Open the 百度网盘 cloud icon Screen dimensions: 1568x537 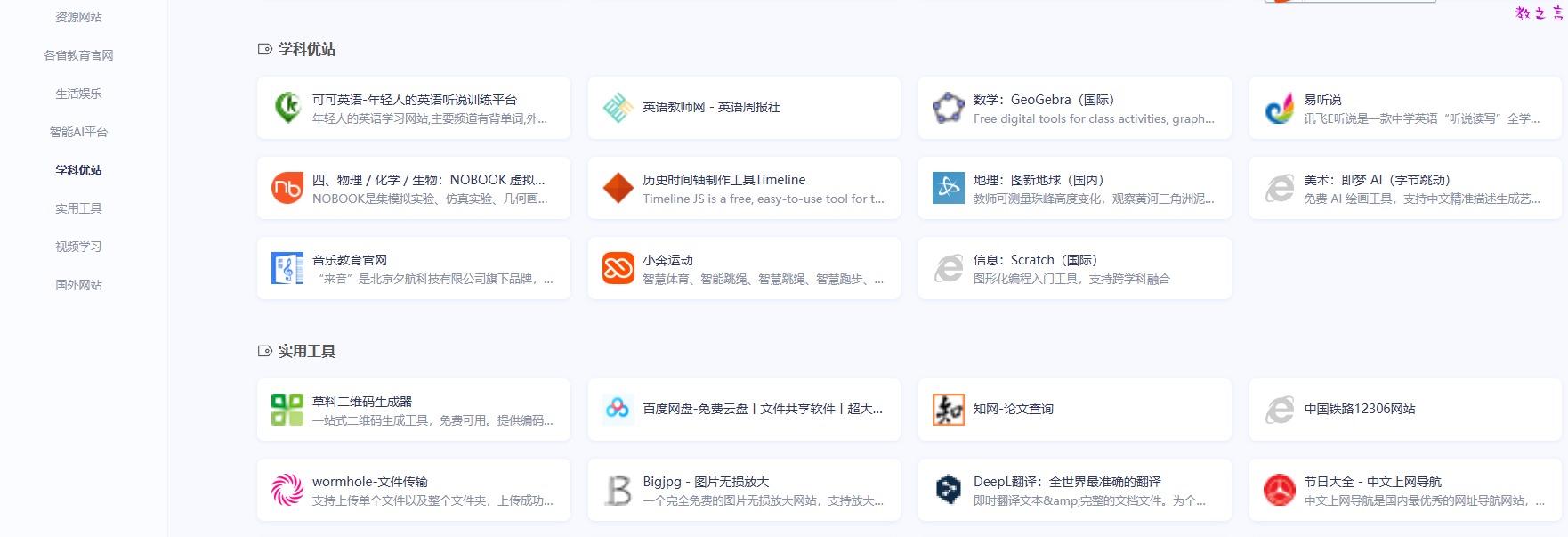click(x=618, y=410)
